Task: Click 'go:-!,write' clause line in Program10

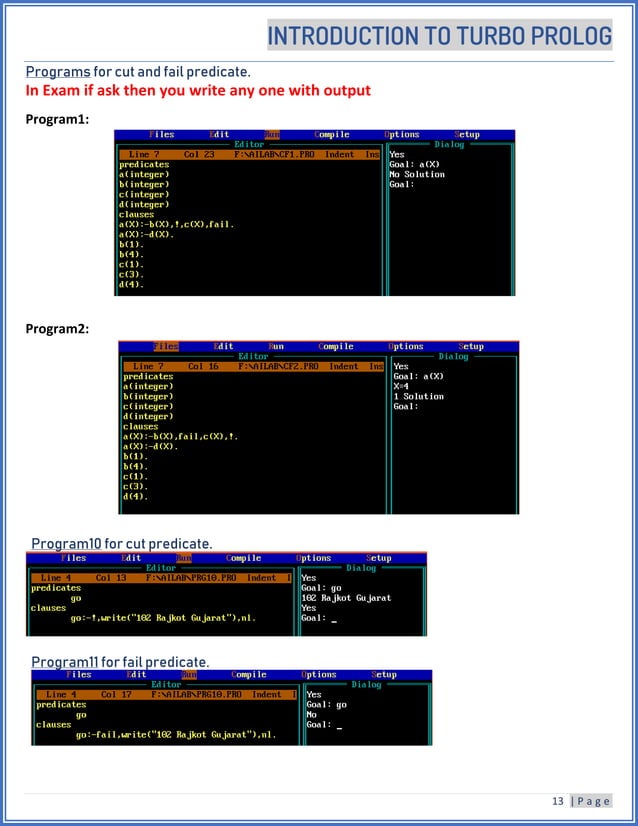Action: click(163, 618)
